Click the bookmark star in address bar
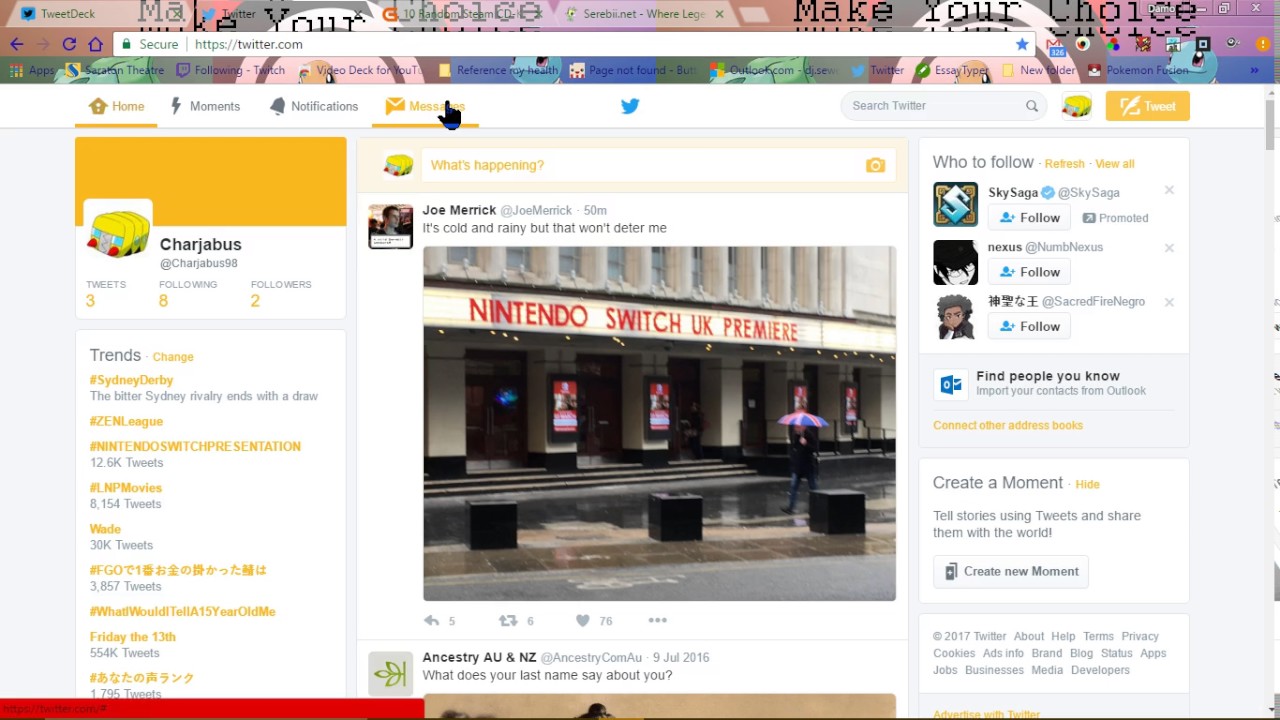The width and height of the screenshot is (1280, 720). (1022, 44)
